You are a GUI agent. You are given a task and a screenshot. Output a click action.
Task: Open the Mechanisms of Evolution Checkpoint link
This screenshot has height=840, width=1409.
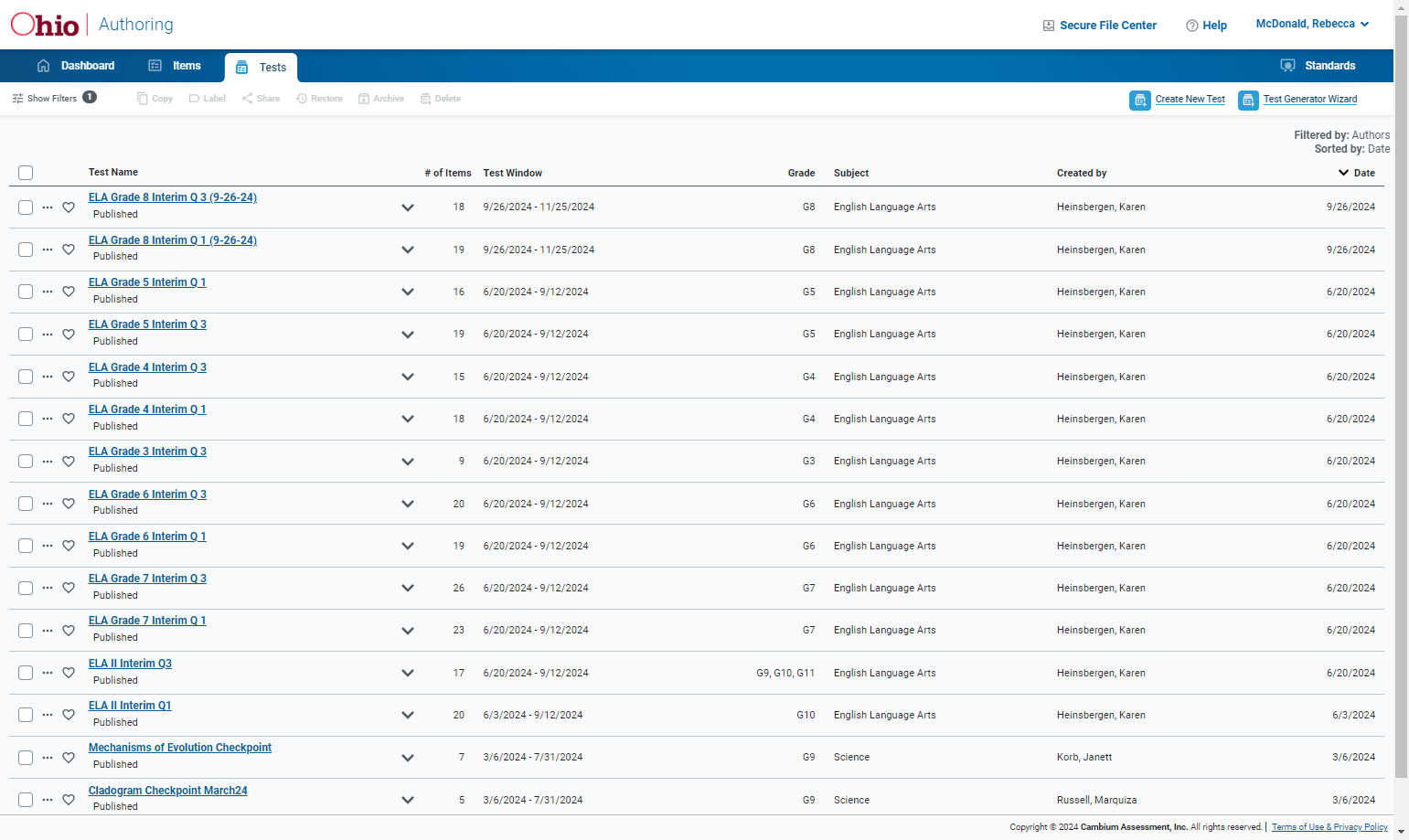(180, 748)
